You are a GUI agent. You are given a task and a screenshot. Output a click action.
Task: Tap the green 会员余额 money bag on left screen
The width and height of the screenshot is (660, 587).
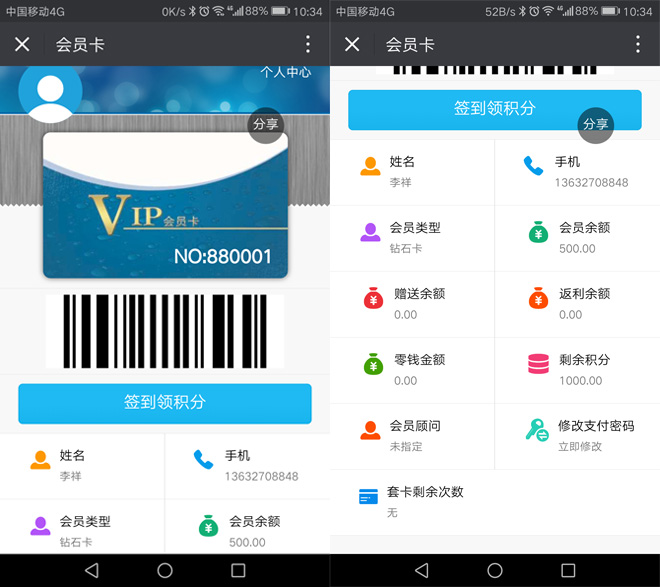[208, 526]
